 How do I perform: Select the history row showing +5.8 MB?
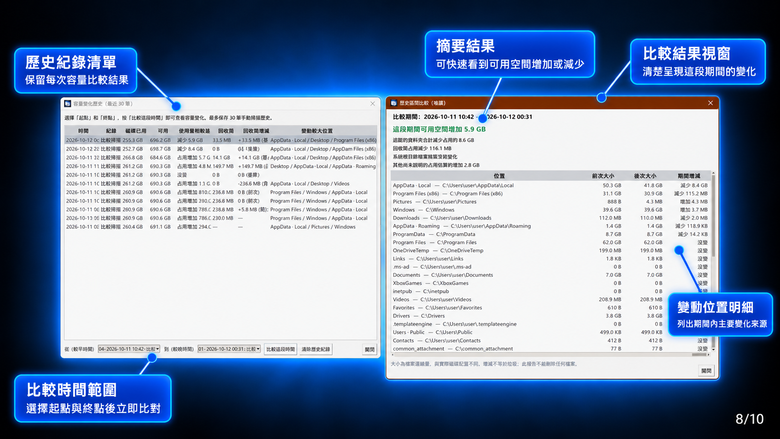point(221,209)
